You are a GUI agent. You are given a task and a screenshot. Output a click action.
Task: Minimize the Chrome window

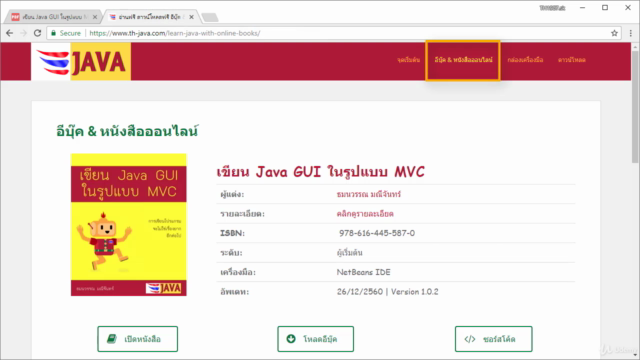[582, 8]
